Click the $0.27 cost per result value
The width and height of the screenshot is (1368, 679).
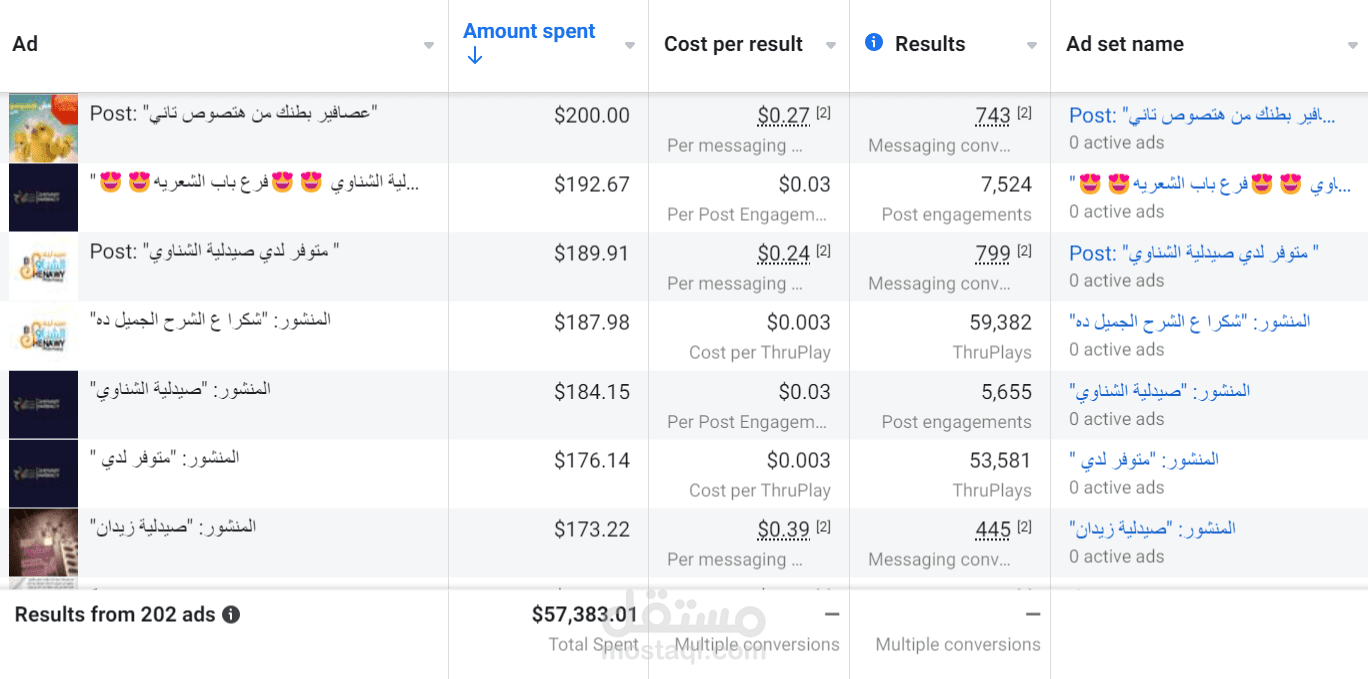tap(783, 116)
